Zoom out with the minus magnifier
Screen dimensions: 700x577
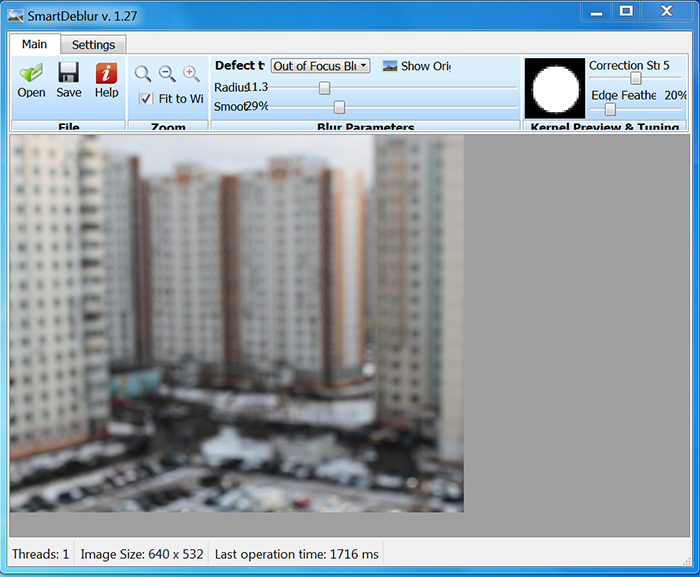pyautogui.click(x=167, y=74)
